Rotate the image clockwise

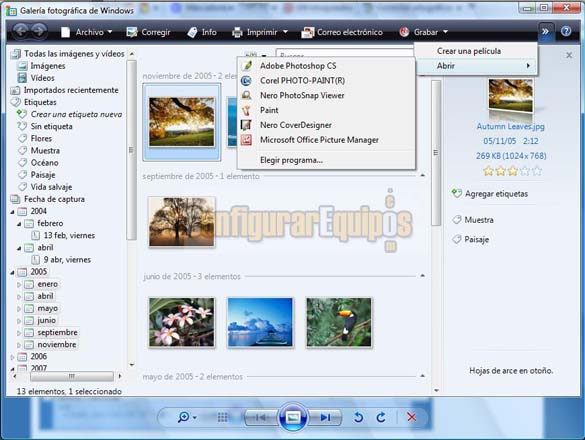coord(381,417)
